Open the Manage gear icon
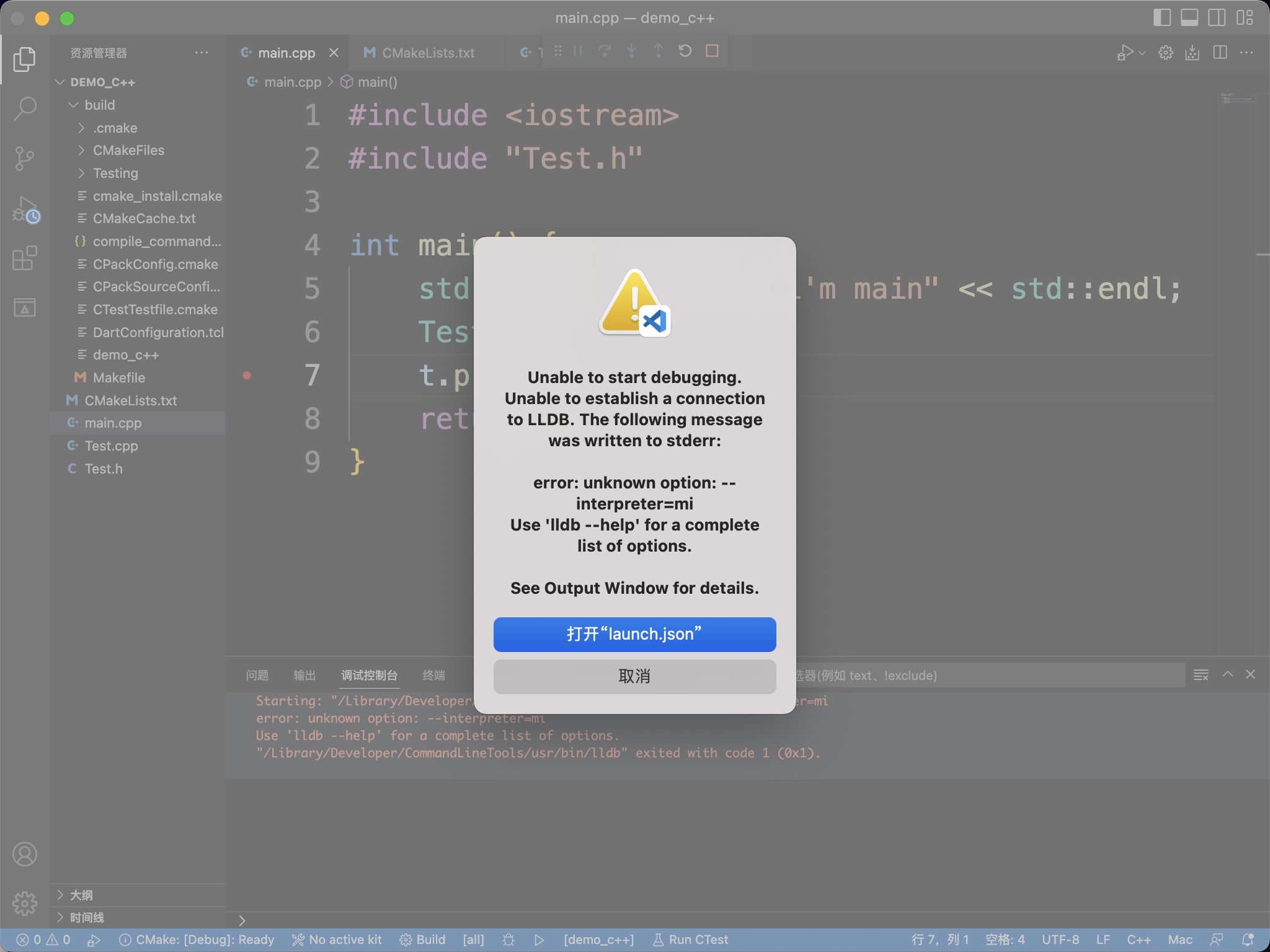The height and width of the screenshot is (952, 1270). coord(25,903)
